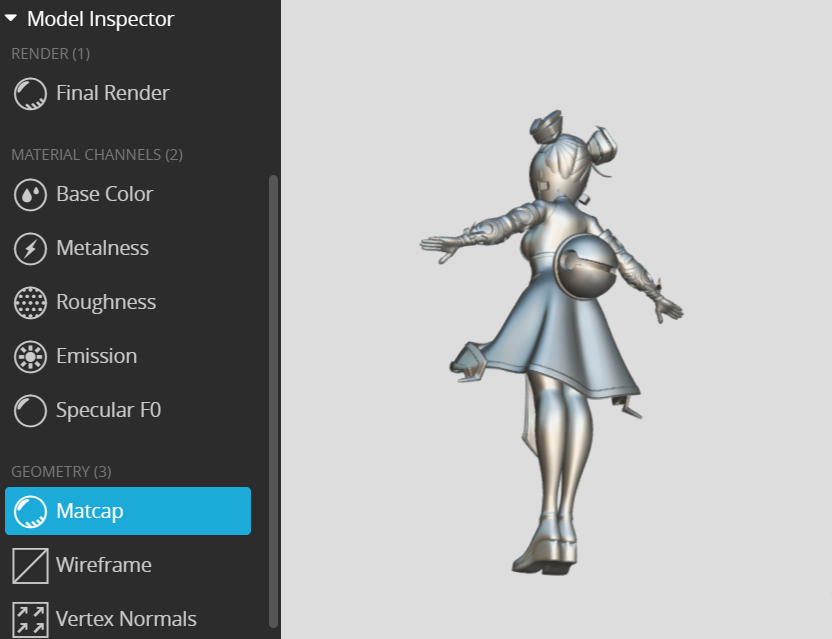Select the Base Color text label
This screenshot has height=639, width=832.
click(x=105, y=194)
